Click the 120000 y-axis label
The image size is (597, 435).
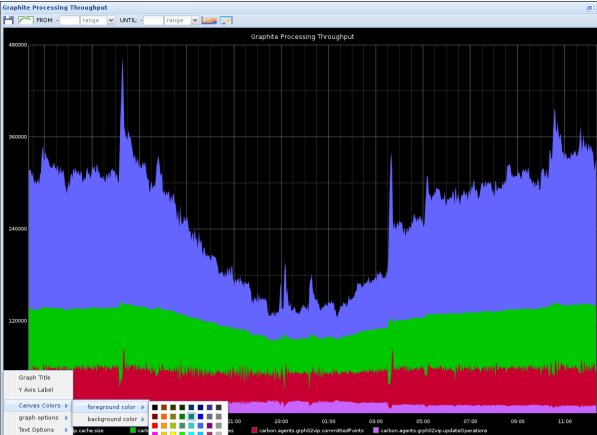point(18,321)
